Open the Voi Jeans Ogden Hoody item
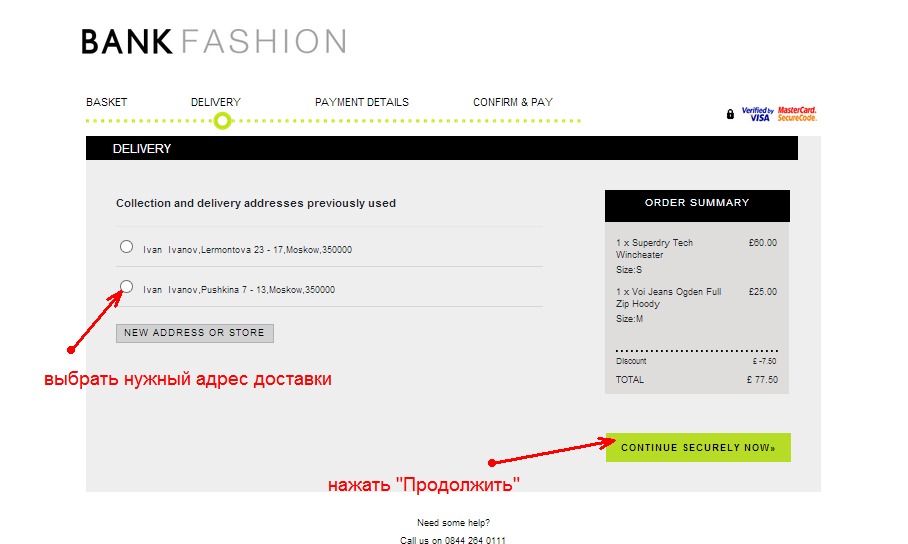The image size is (908, 544). tap(667, 298)
